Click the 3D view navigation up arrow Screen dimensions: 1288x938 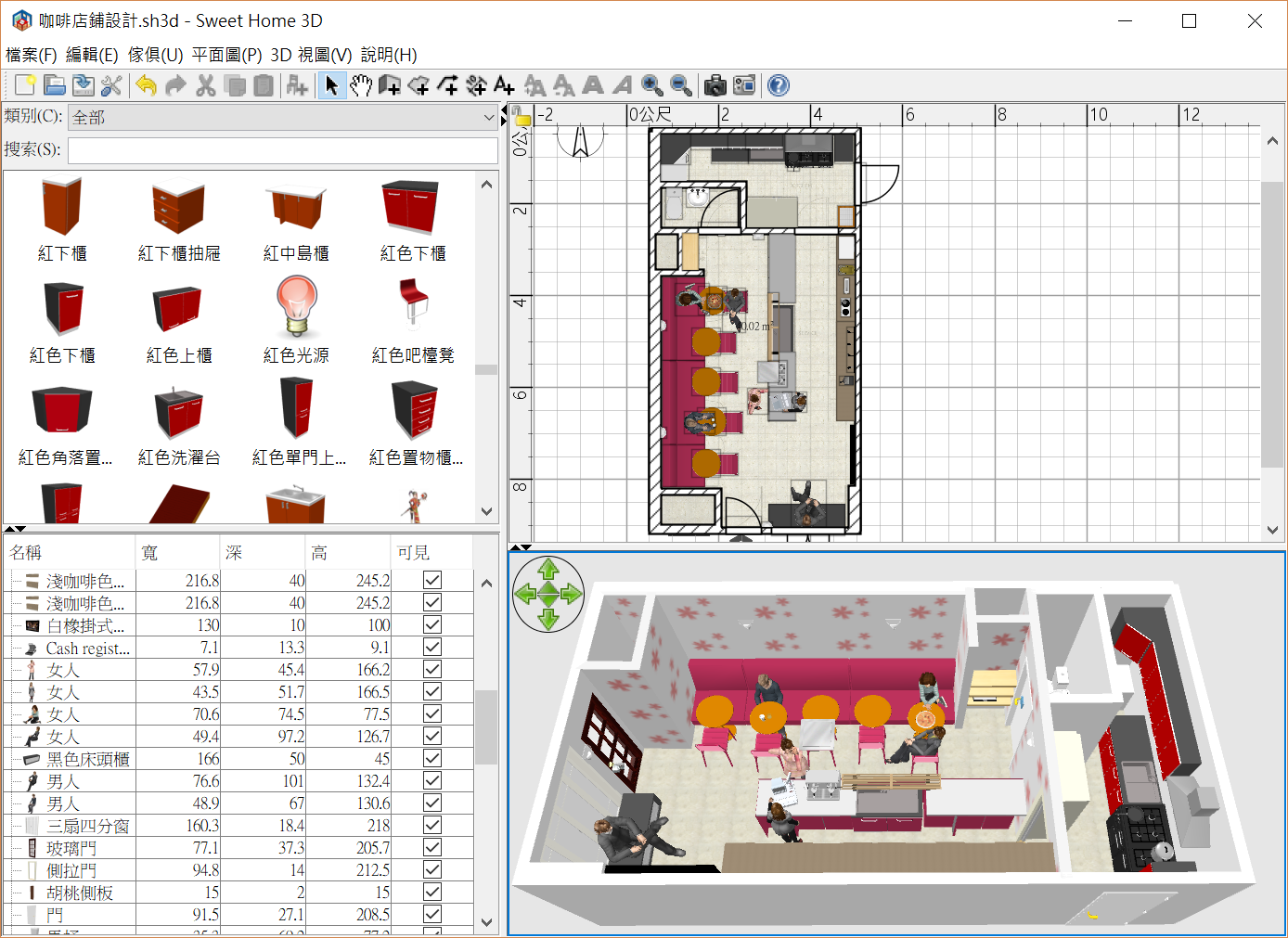coord(548,568)
